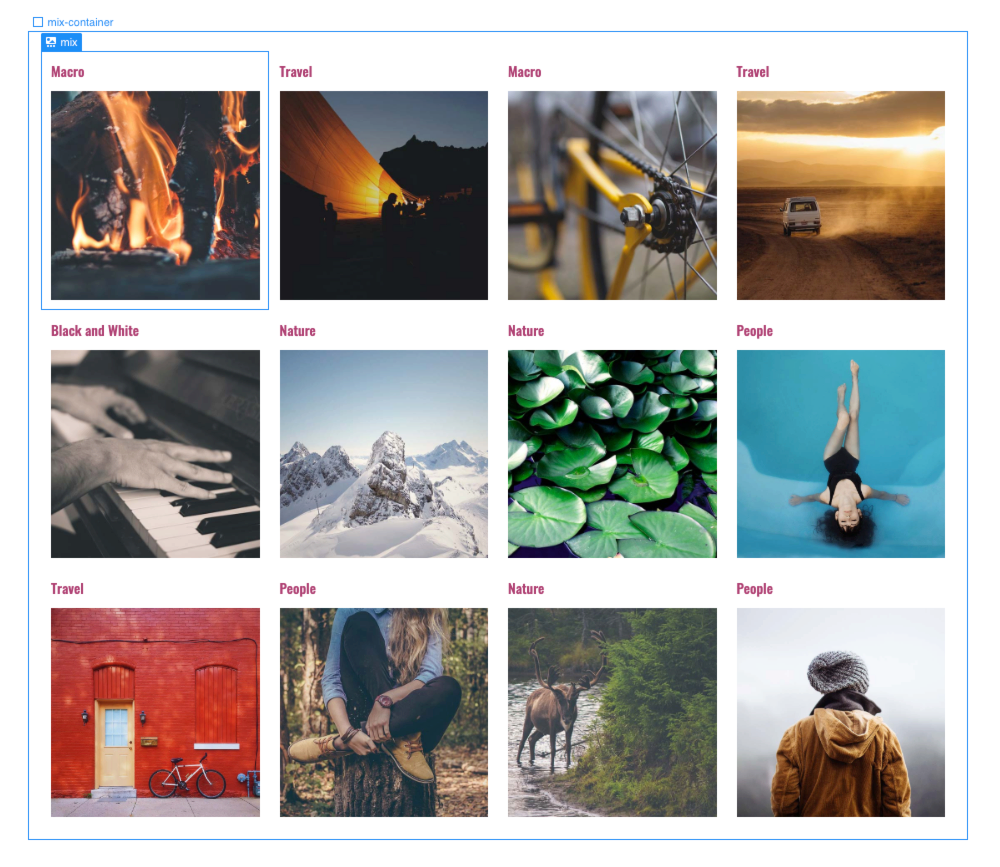Select the mix-container label
Viewport: 1000px width, 867px height.
(80, 22)
